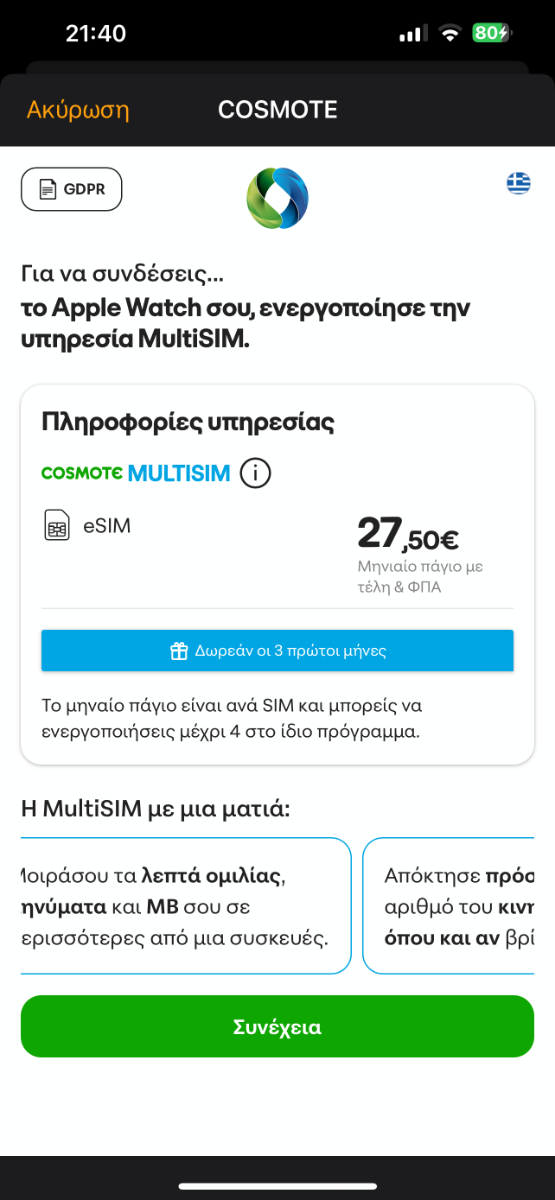Tap the cellular signal bars icon
The image size is (555, 1200).
coord(412,34)
